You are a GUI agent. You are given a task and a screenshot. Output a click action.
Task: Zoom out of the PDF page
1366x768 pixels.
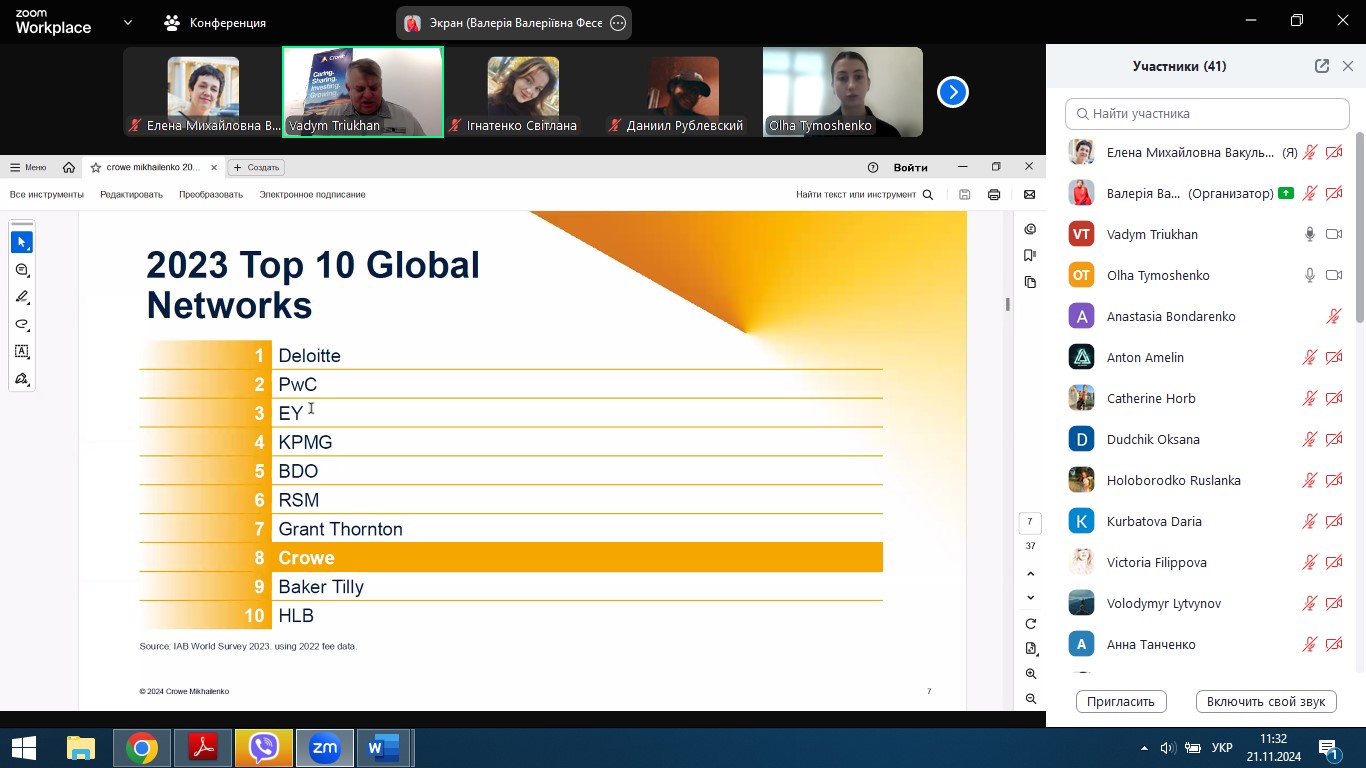click(1031, 699)
